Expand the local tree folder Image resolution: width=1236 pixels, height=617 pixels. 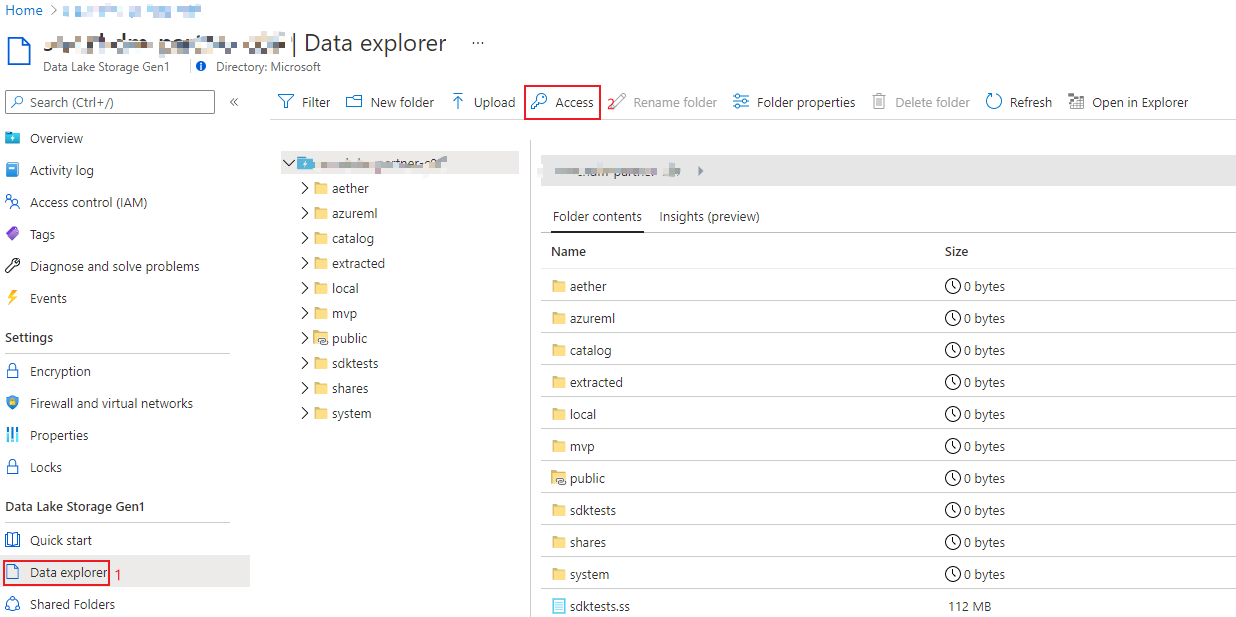click(305, 288)
